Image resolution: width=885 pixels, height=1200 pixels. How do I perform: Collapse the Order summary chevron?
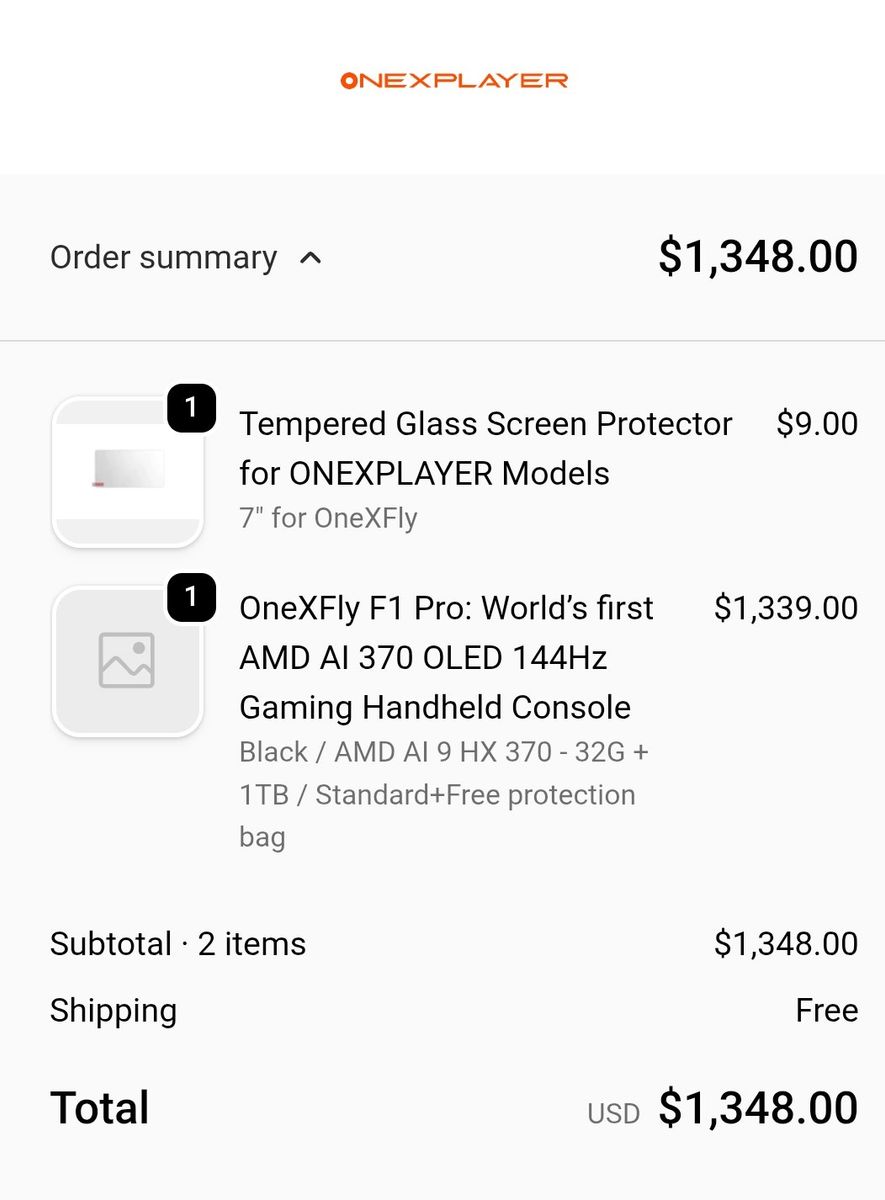pos(311,258)
